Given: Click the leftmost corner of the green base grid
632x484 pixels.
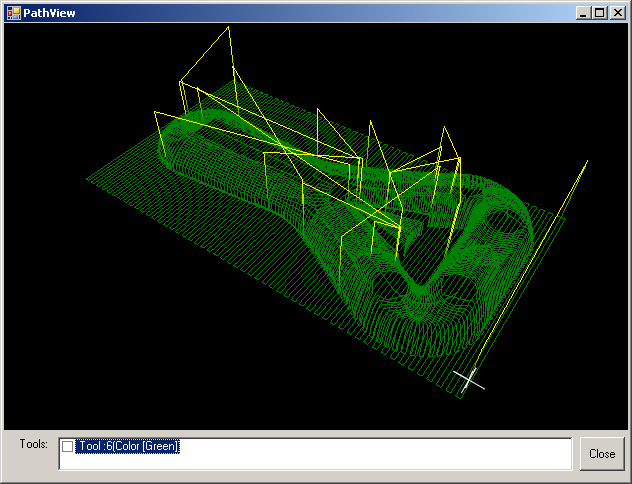Looking at the screenshot, I should (87, 181).
